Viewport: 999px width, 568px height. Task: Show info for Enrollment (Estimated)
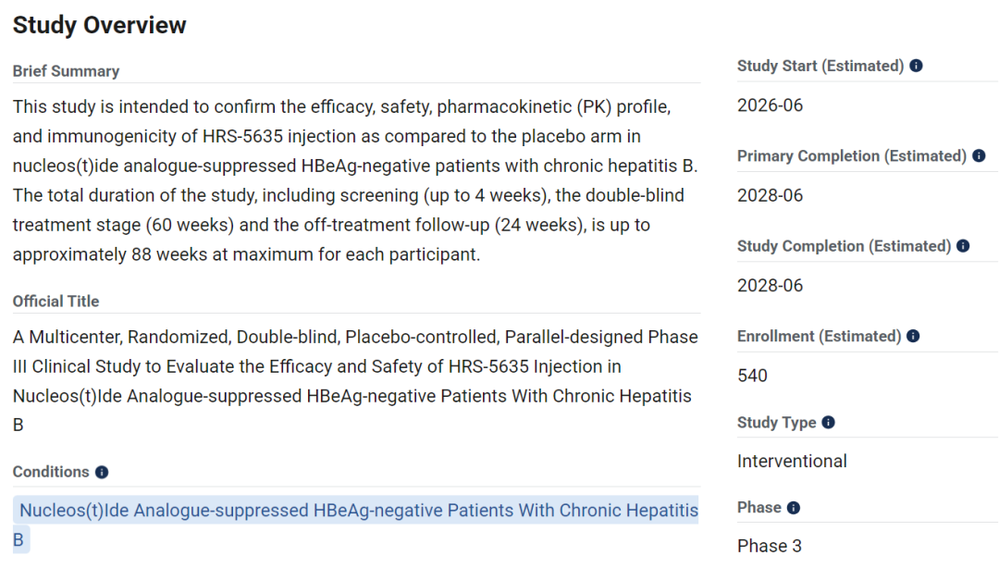click(x=913, y=336)
